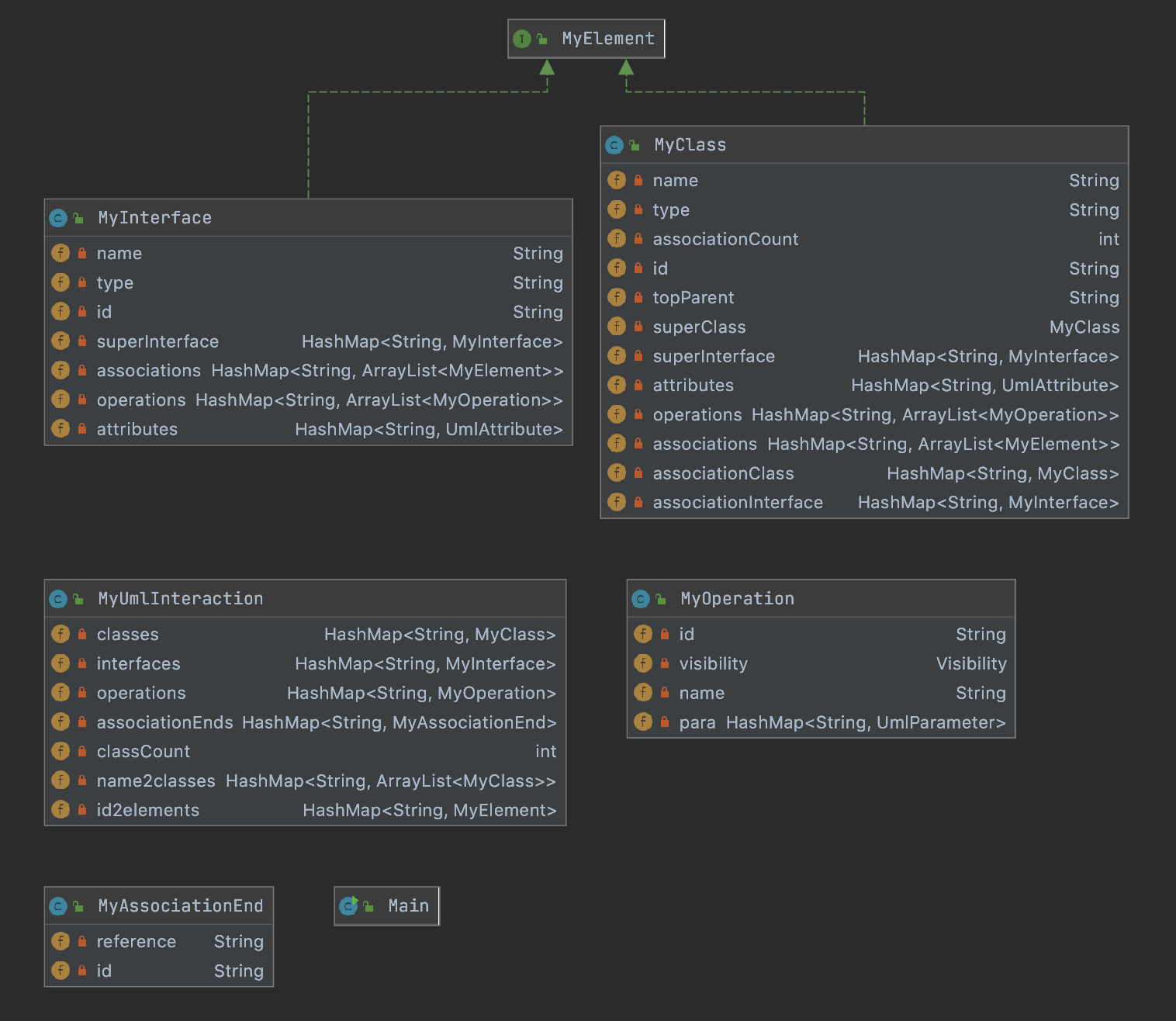Click the name field label in MyInterface
This screenshot has width=1176, height=1021.
(x=119, y=254)
